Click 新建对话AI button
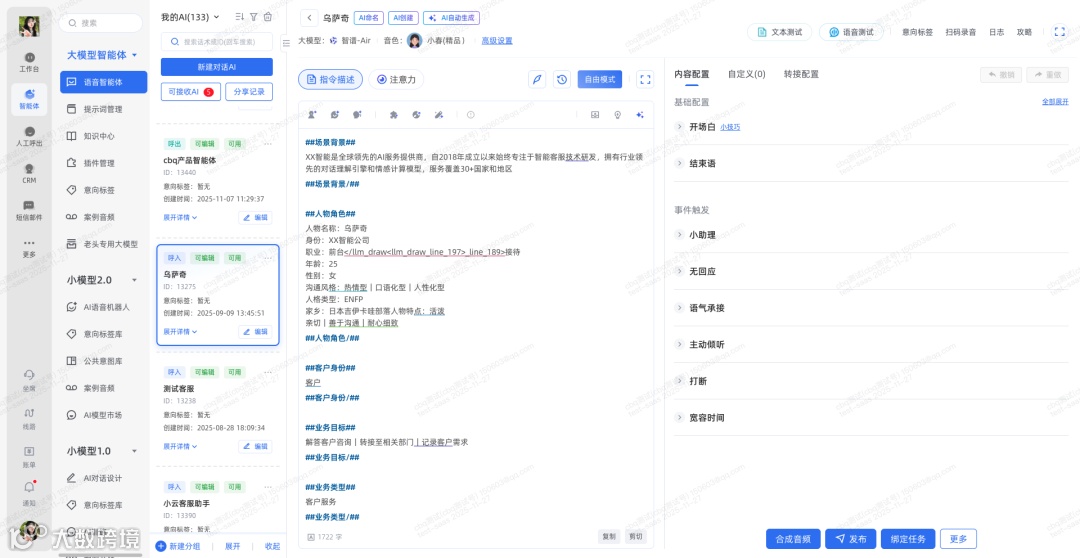 [x=217, y=67]
